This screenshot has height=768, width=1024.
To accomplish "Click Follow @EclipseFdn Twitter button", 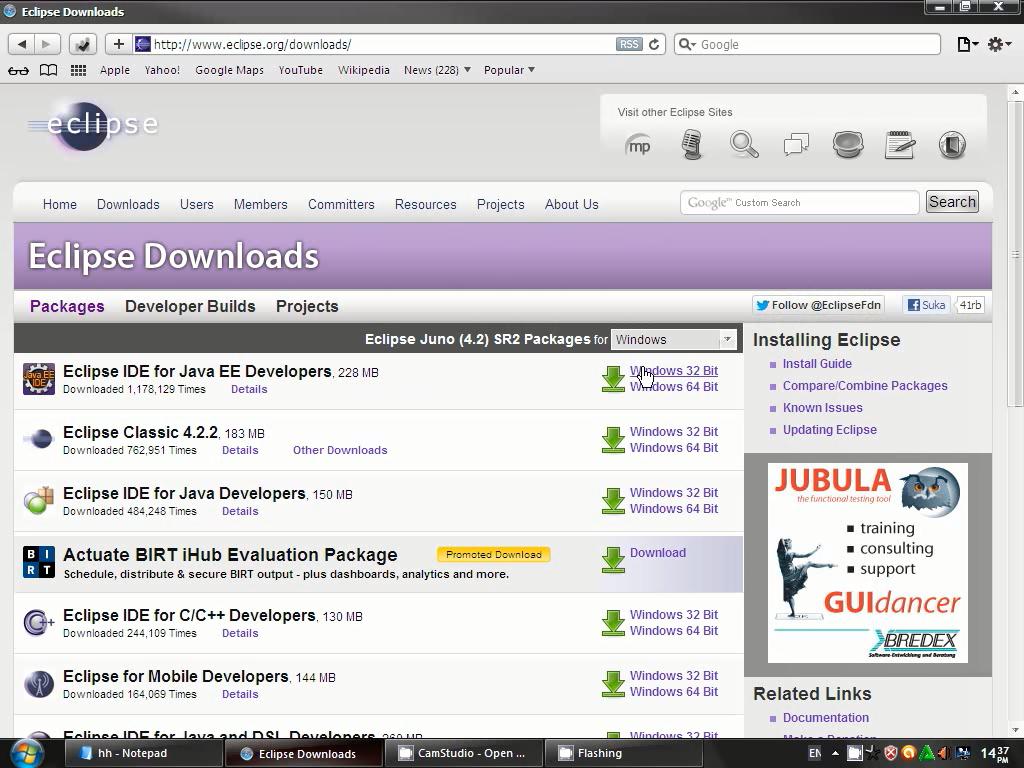I will coord(818,305).
